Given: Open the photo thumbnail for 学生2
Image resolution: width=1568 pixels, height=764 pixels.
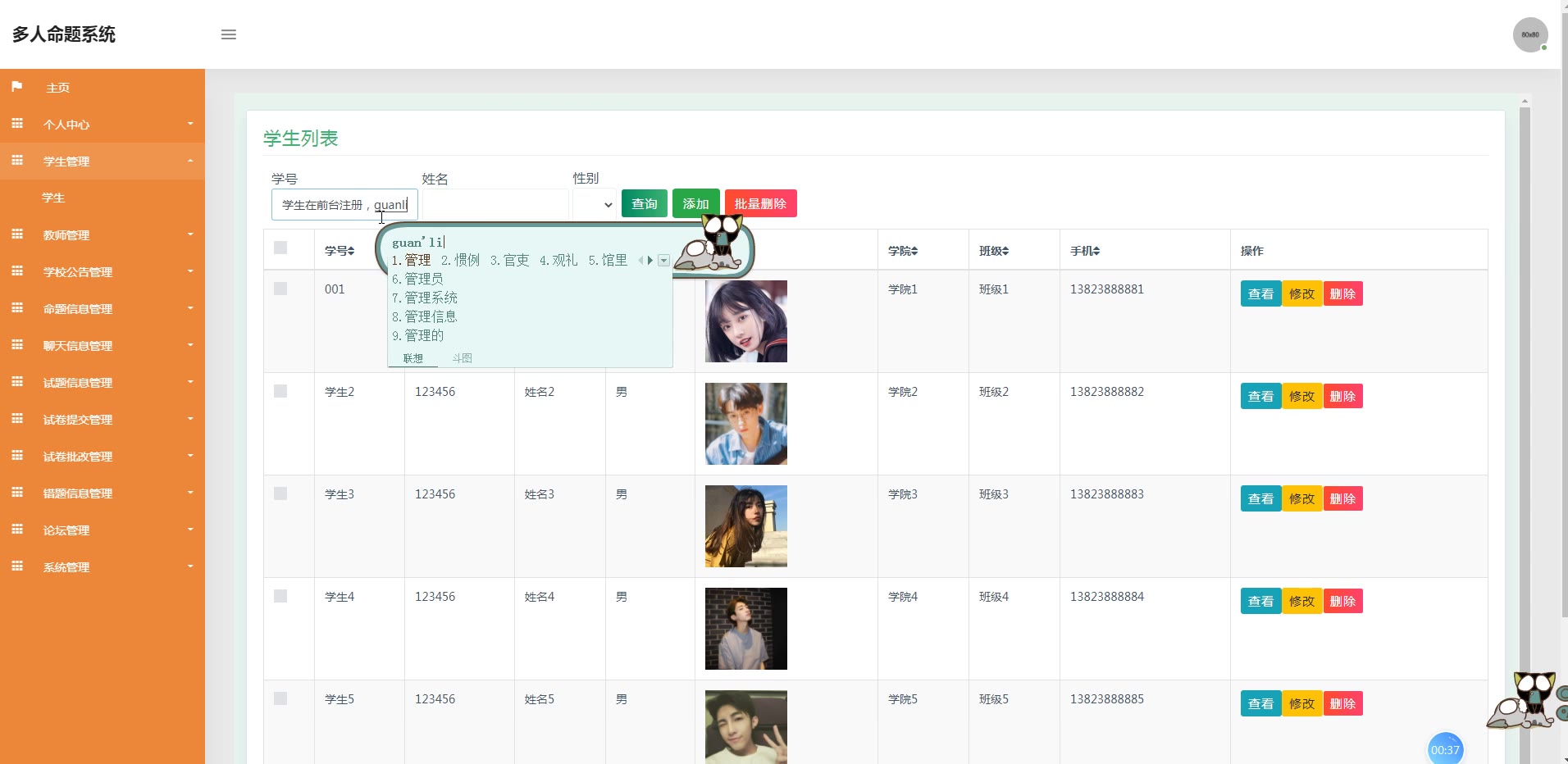Looking at the screenshot, I should (746, 424).
